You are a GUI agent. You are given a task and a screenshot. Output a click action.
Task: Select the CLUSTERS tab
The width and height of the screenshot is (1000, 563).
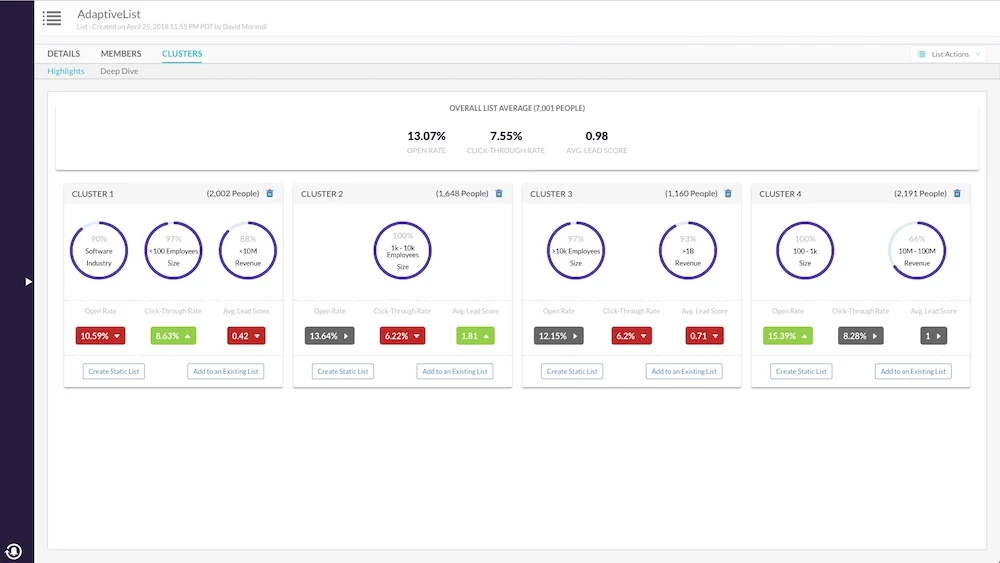tap(182, 54)
